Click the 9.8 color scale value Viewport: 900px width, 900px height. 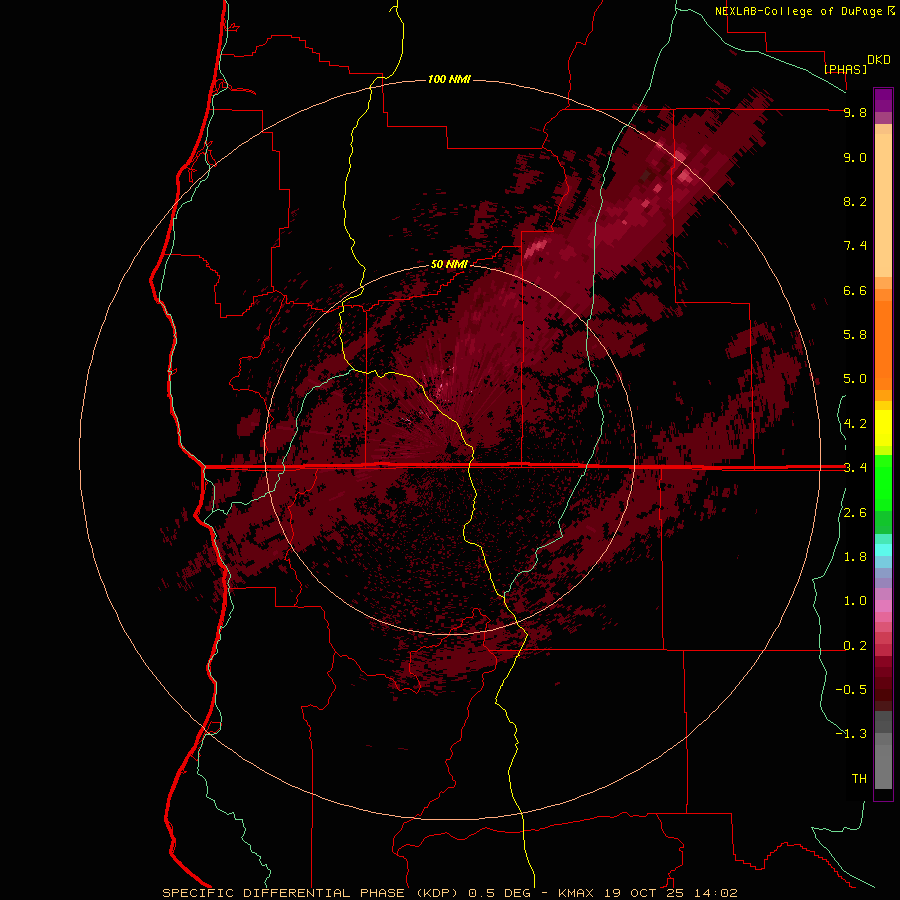(855, 112)
